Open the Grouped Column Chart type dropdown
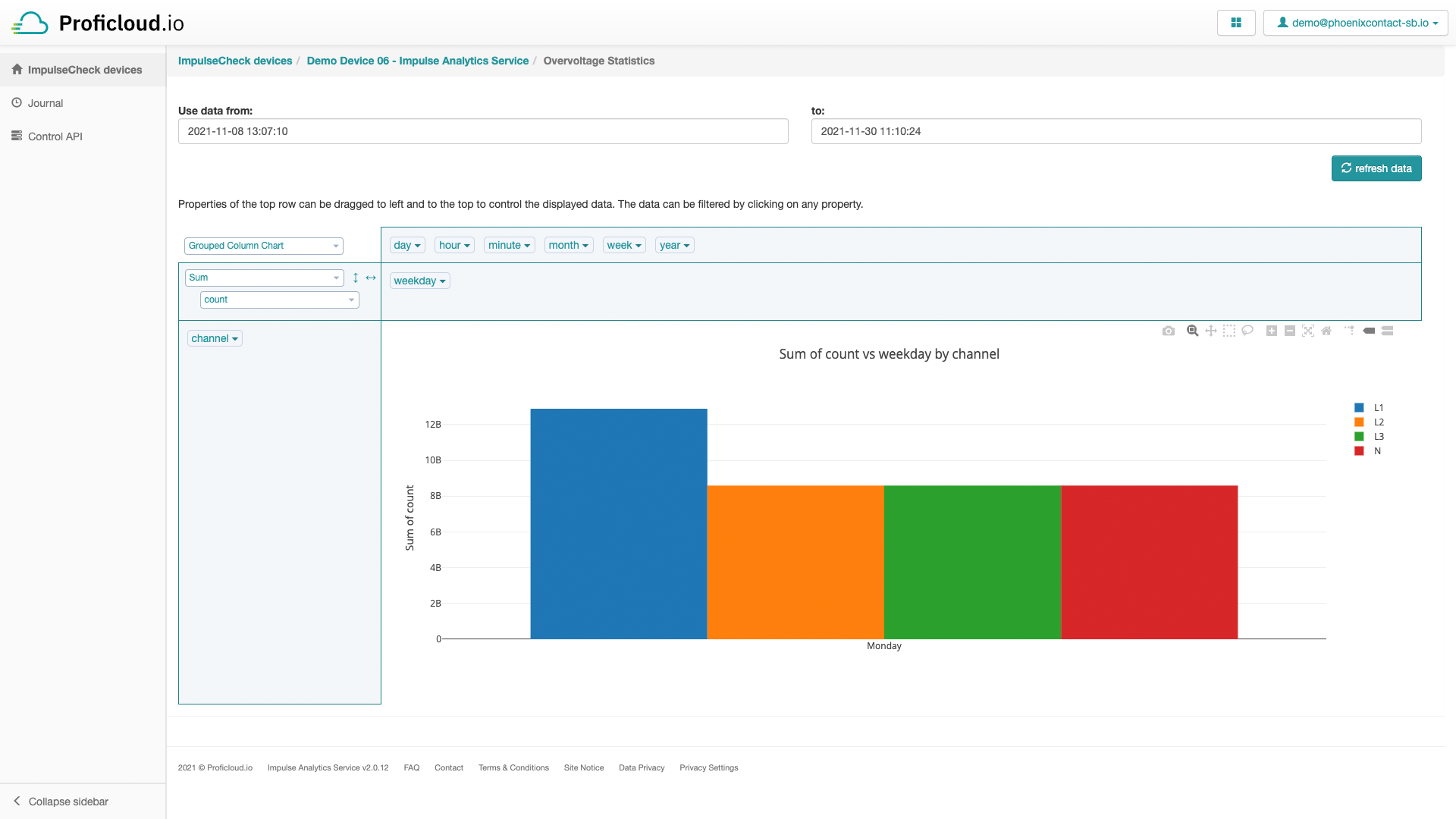The image size is (1456, 819). 263,245
